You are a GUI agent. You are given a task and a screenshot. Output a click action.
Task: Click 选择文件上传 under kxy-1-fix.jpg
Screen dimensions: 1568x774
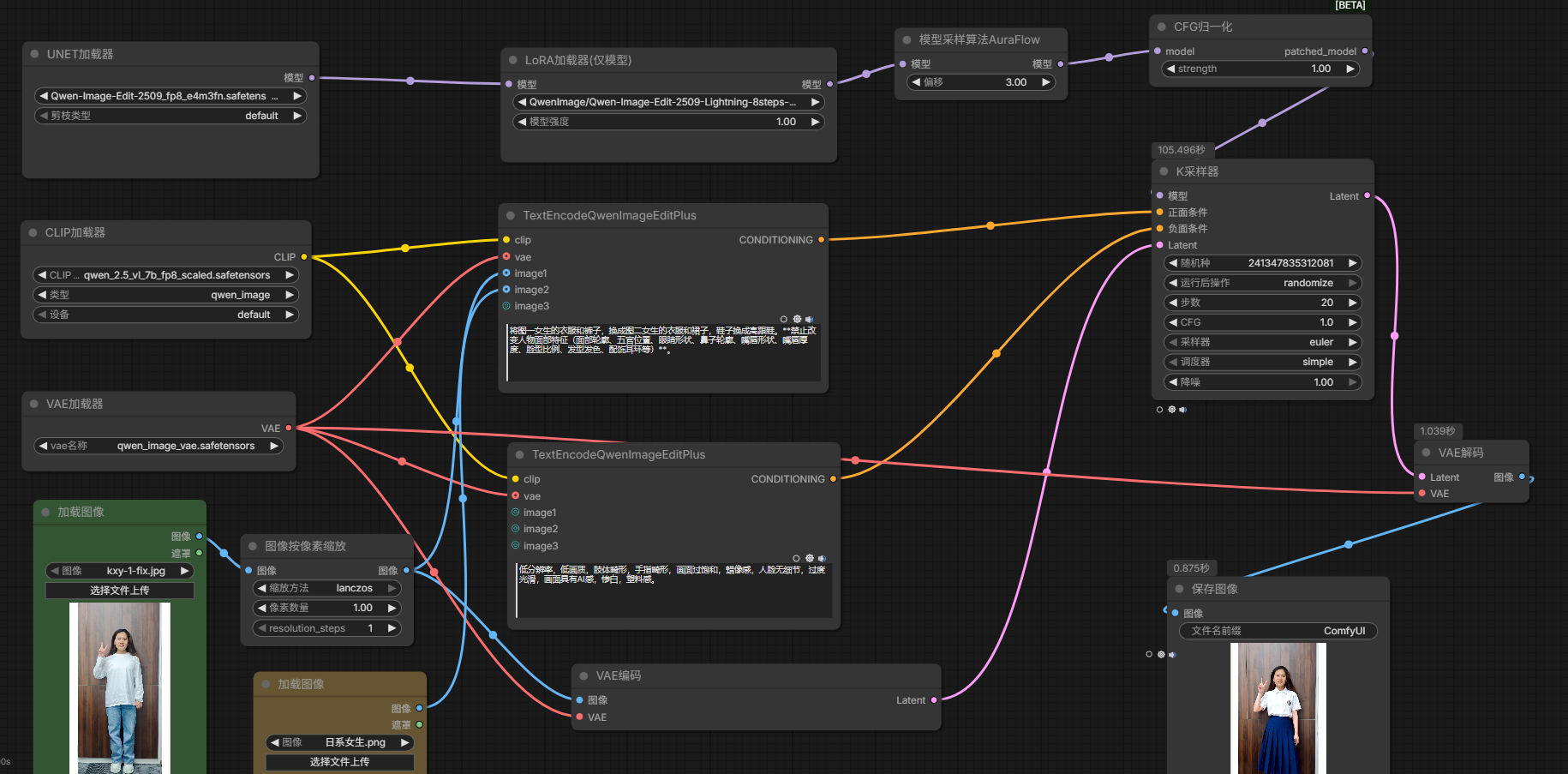pos(120,591)
